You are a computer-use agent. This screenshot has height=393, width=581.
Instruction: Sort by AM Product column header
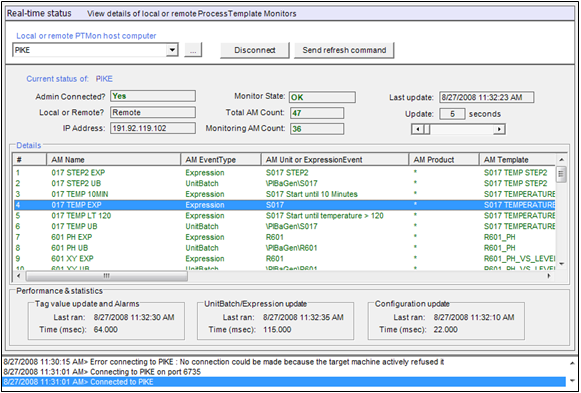pos(444,160)
